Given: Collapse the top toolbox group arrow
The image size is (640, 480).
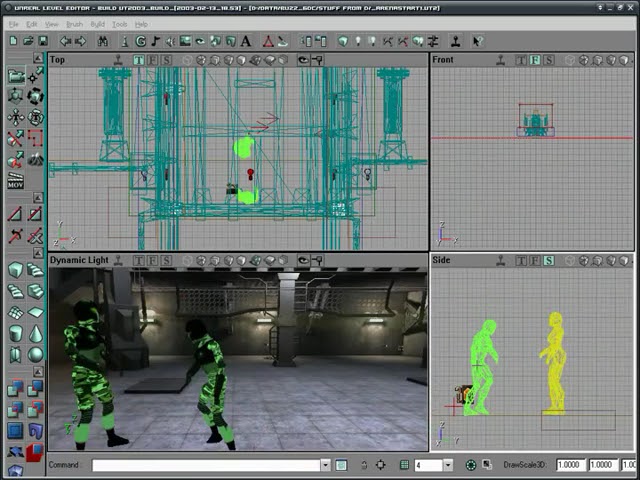Looking at the screenshot, I should pos(38,58).
